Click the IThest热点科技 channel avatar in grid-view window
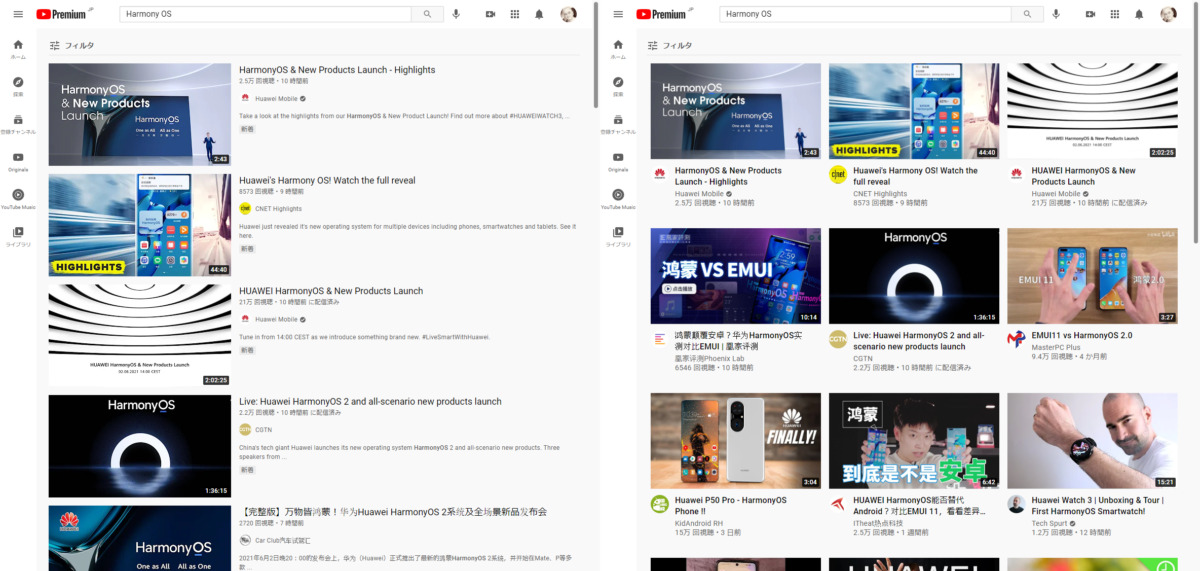The image size is (1200, 571). pos(838,504)
